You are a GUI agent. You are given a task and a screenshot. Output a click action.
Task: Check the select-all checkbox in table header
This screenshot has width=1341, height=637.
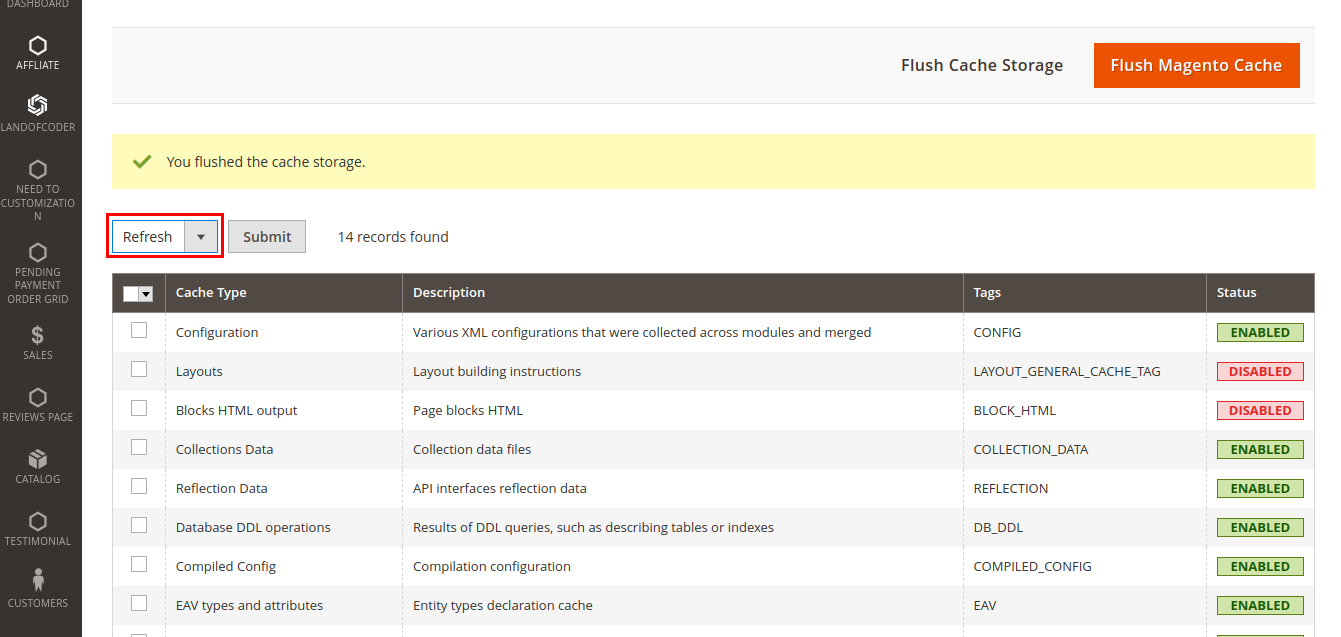tap(133, 292)
